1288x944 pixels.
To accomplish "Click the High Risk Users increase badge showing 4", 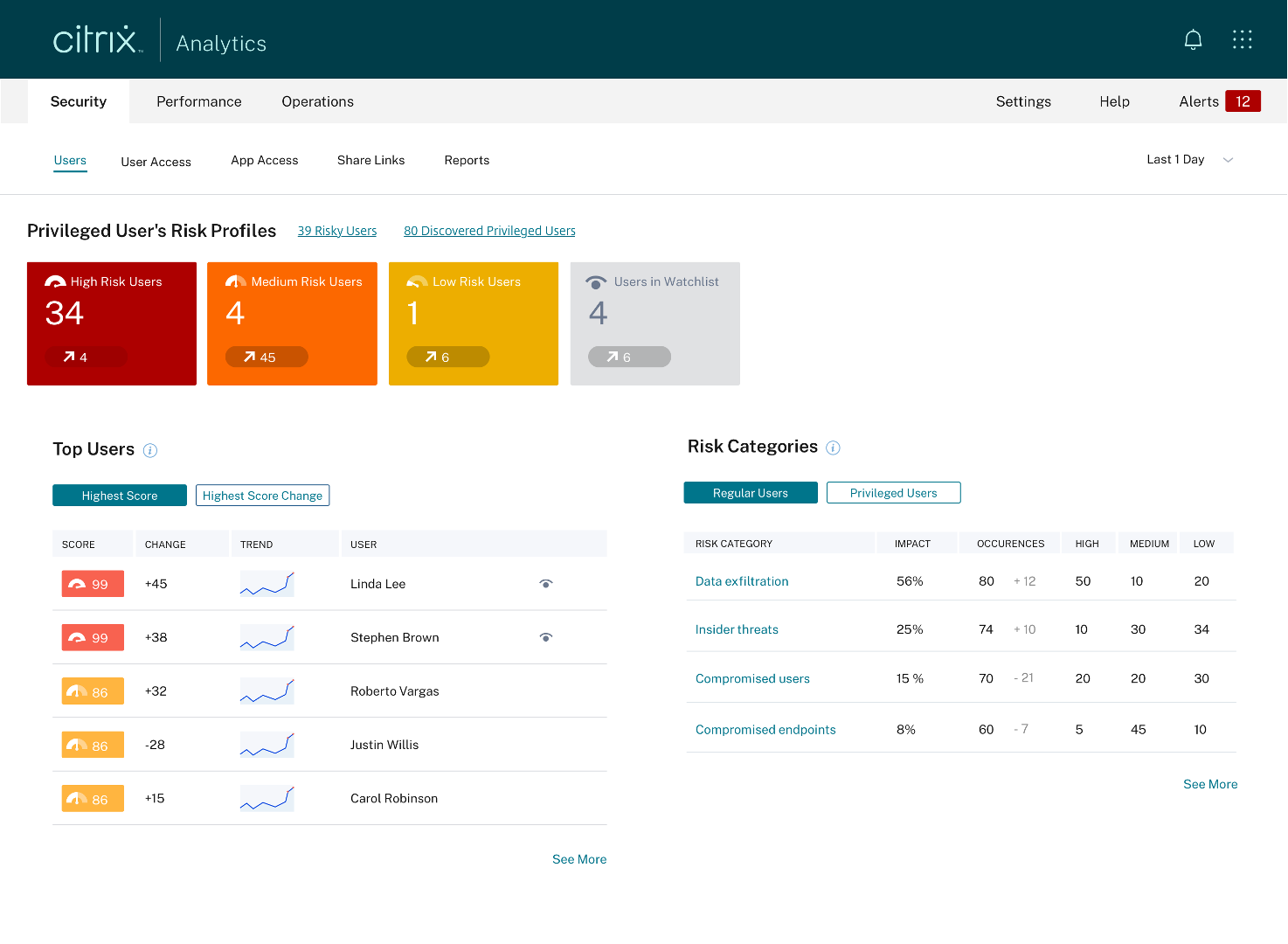I will click(87, 357).
